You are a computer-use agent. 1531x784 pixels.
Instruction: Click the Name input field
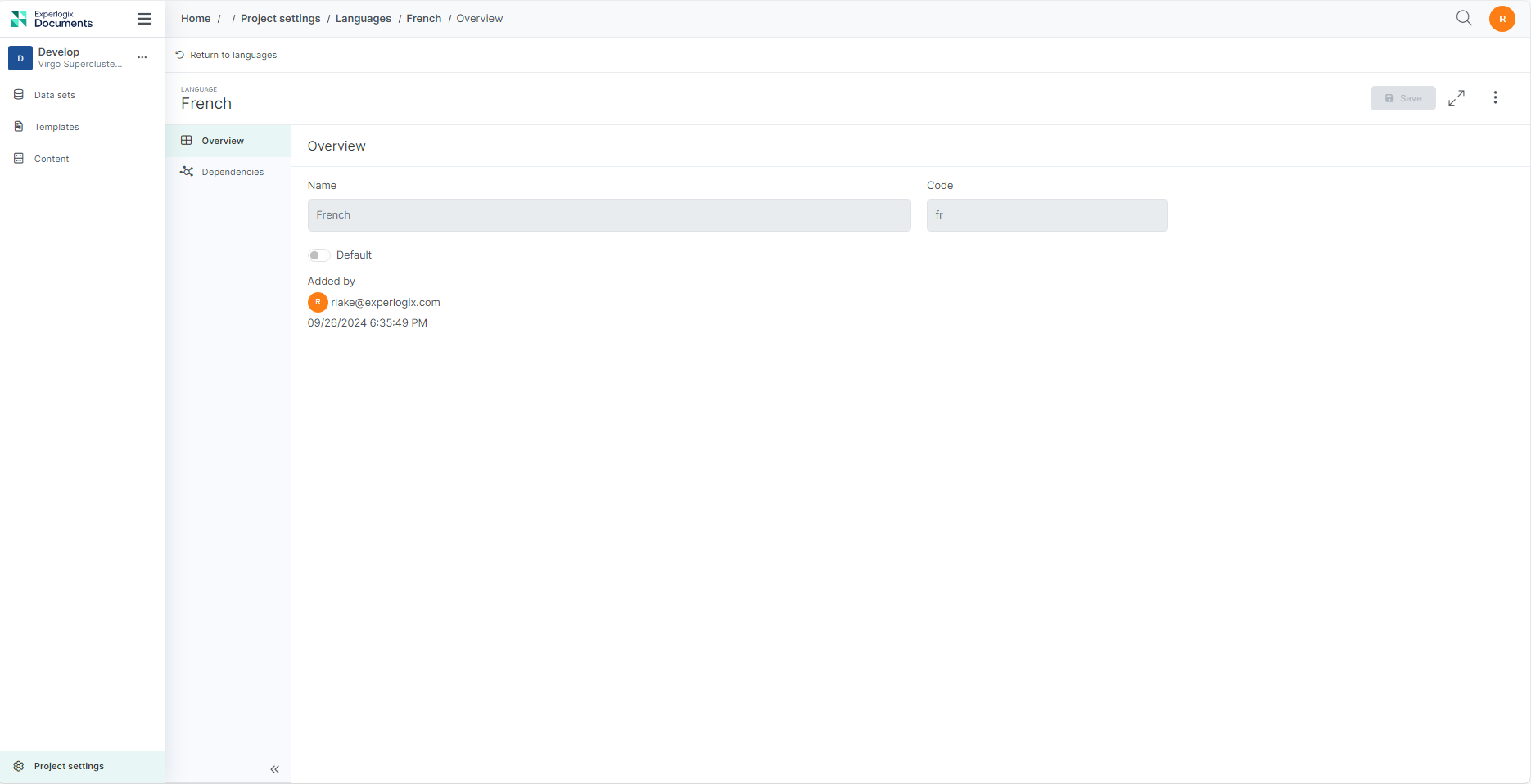(x=608, y=215)
